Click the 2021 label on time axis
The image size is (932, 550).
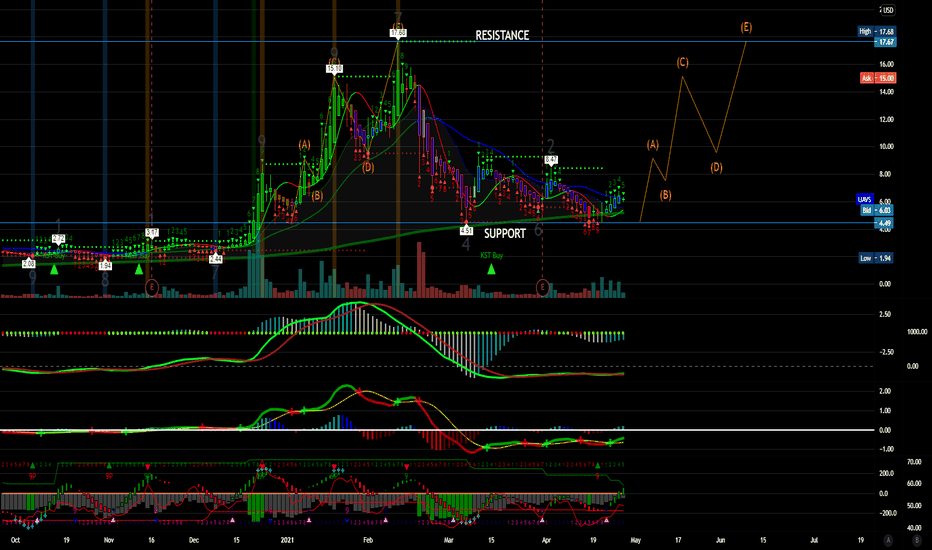pos(287,540)
